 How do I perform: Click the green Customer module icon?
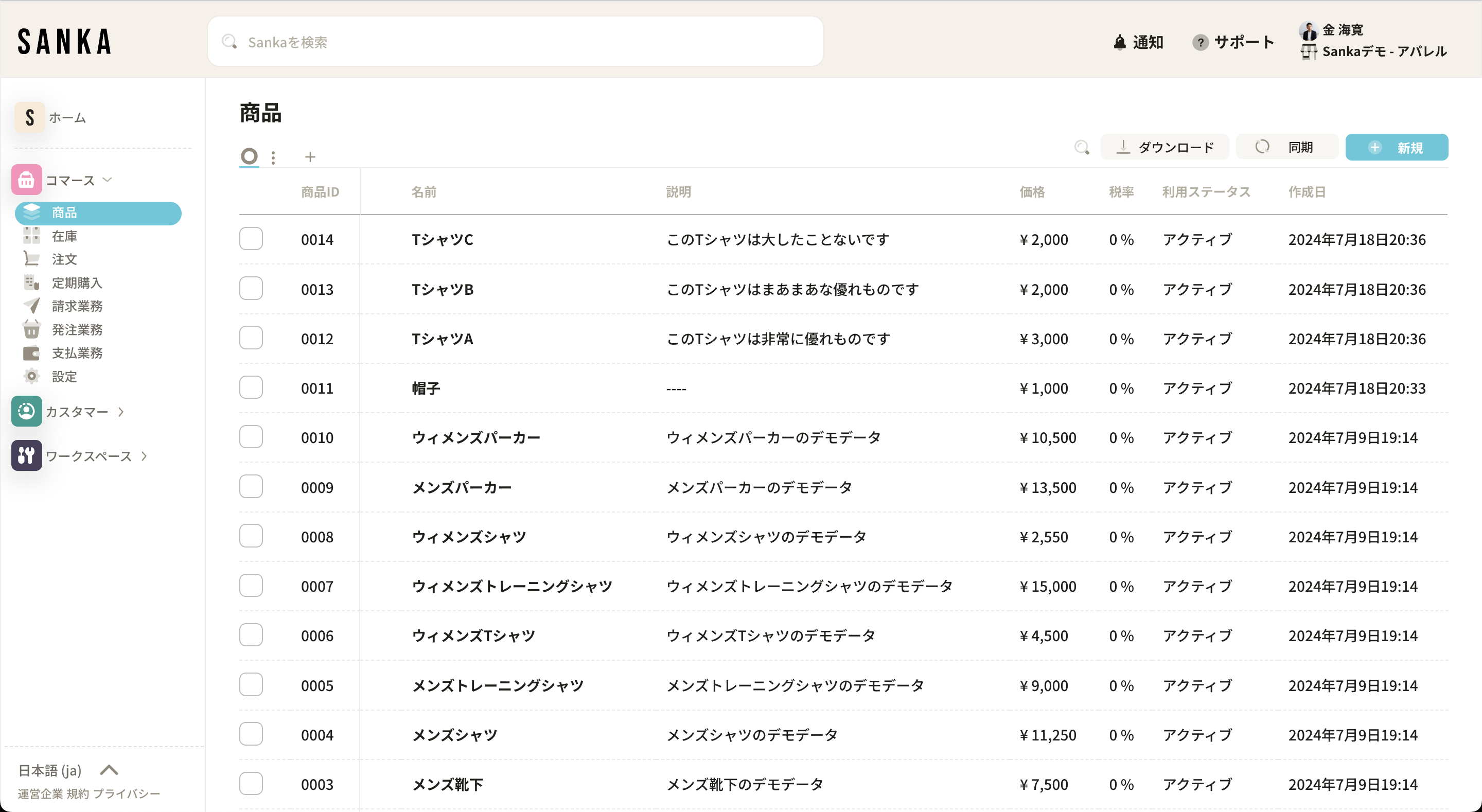[x=26, y=411]
